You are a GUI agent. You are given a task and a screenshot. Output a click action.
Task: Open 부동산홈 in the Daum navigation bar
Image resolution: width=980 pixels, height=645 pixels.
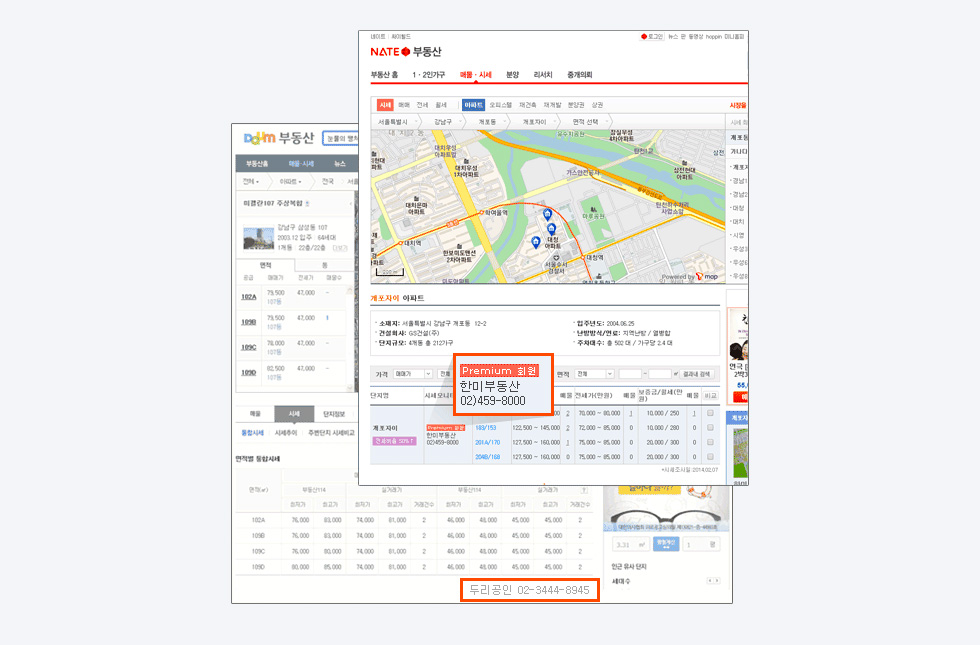pyautogui.click(x=257, y=164)
